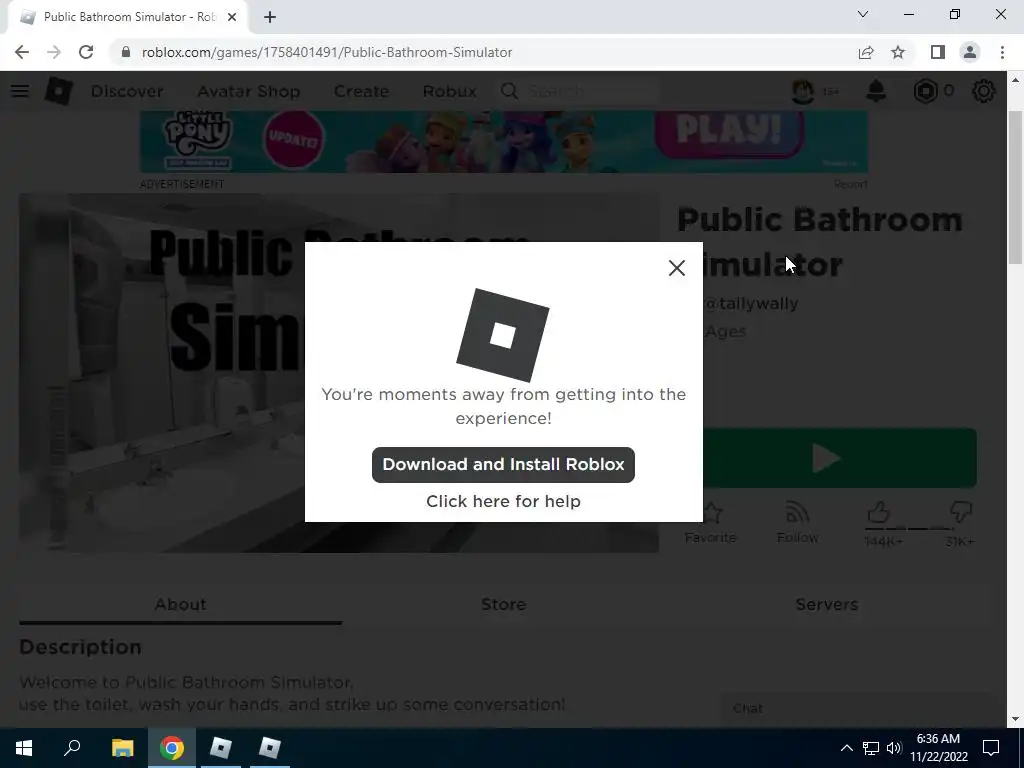This screenshot has width=1024, height=768.
Task: Open the volume control in tray
Action: coord(894,748)
